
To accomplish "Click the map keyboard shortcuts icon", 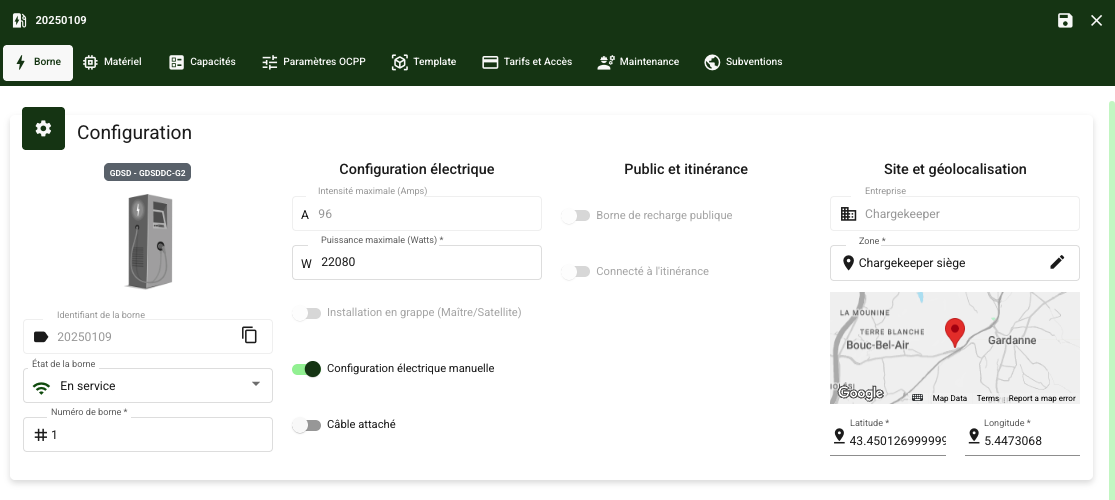I will pyautogui.click(x=917, y=398).
